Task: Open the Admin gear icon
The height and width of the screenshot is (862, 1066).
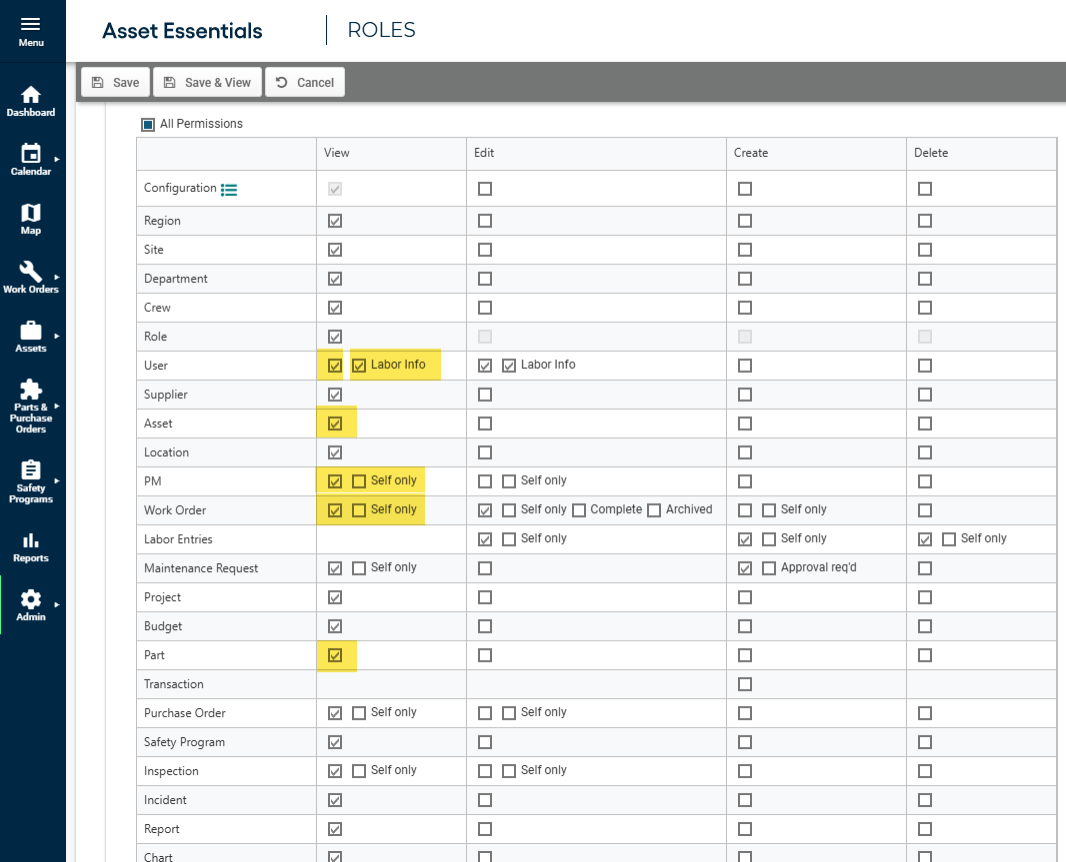Action: click(31, 599)
